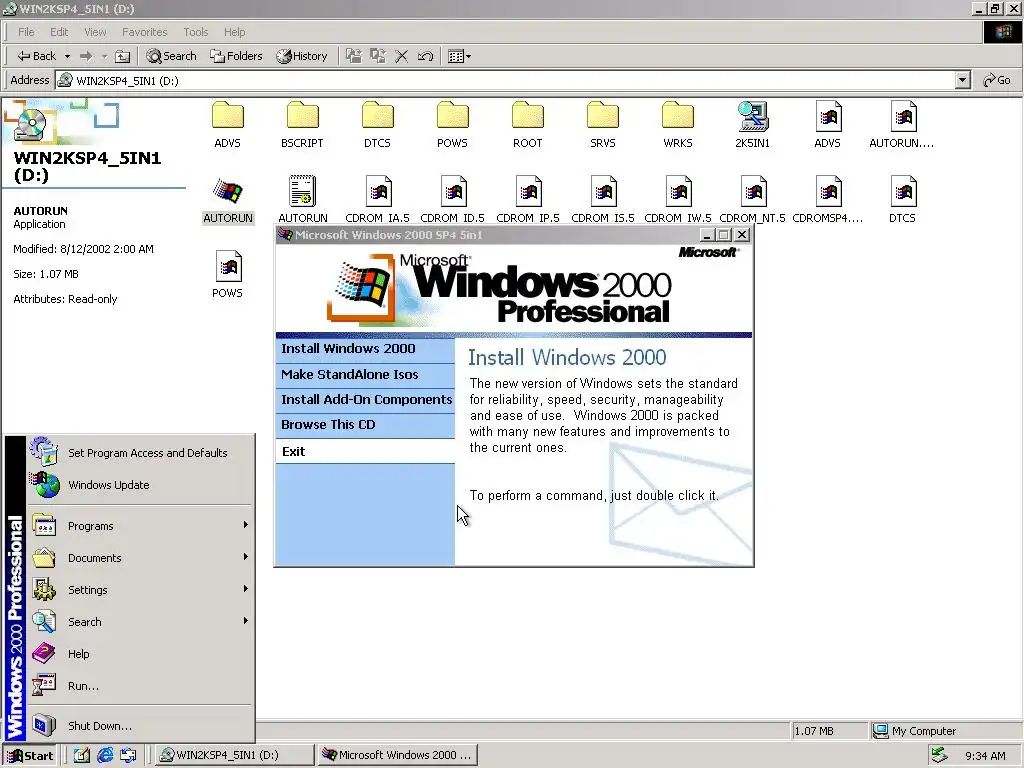1024x768 pixels.
Task: Open the History pane
Action: point(302,56)
